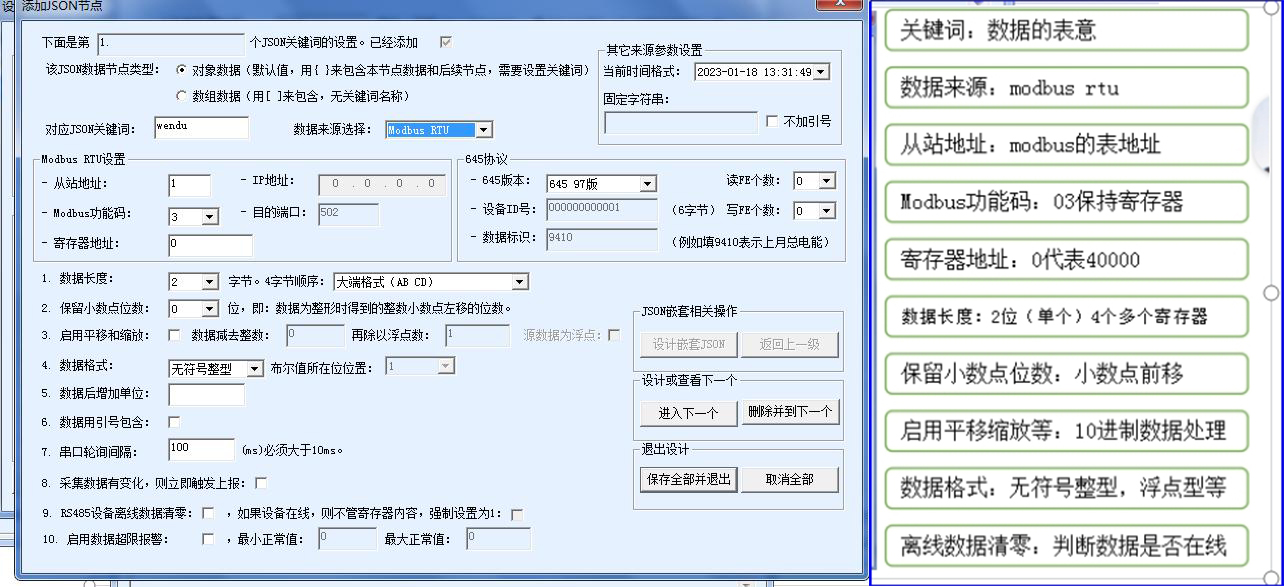Enable the RS485设备离线数据清零 checkbox
Viewport: 1284px width, 587px height.
[205, 513]
